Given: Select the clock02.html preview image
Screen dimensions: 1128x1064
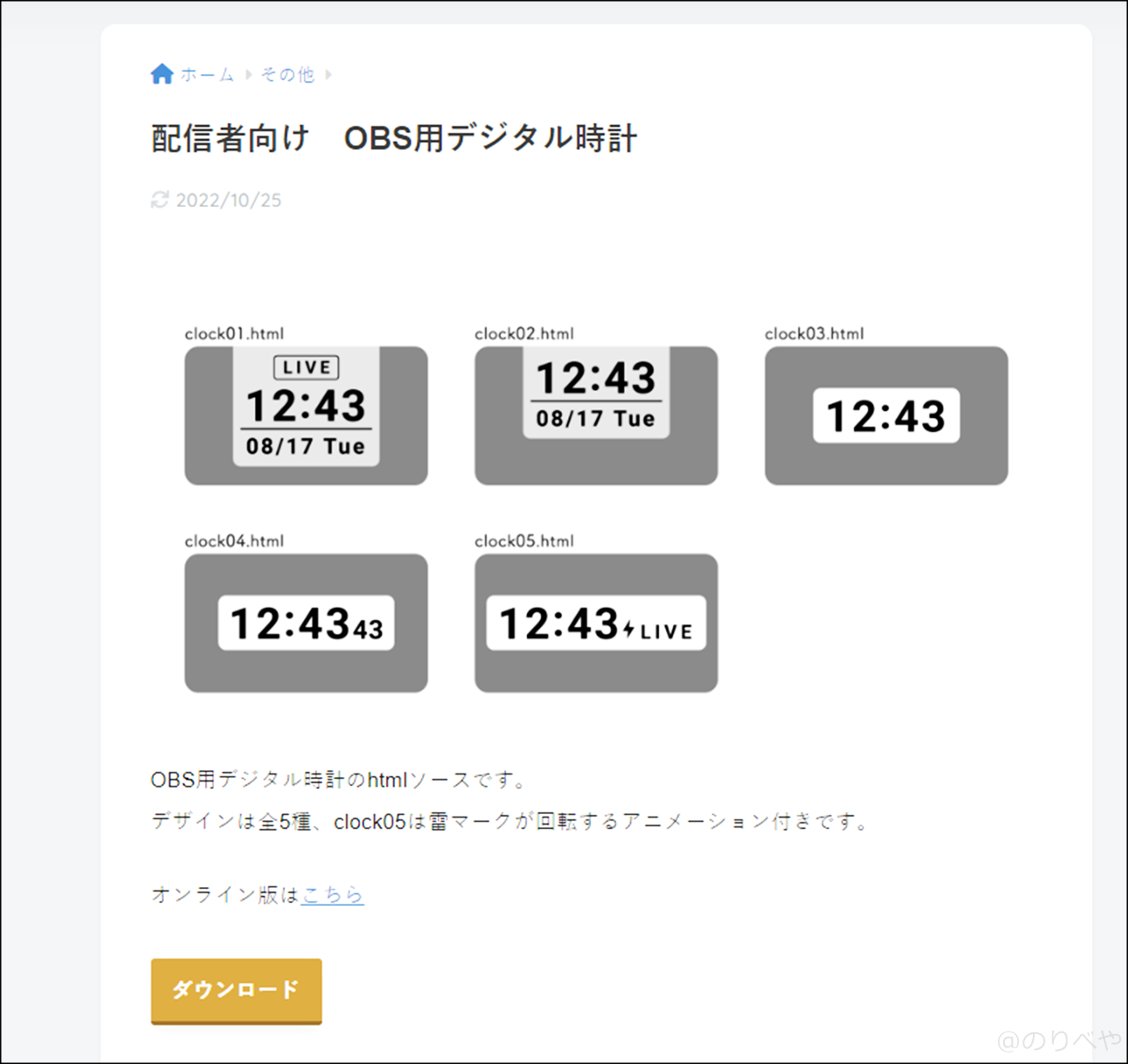Looking at the screenshot, I should click(x=596, y=415).
